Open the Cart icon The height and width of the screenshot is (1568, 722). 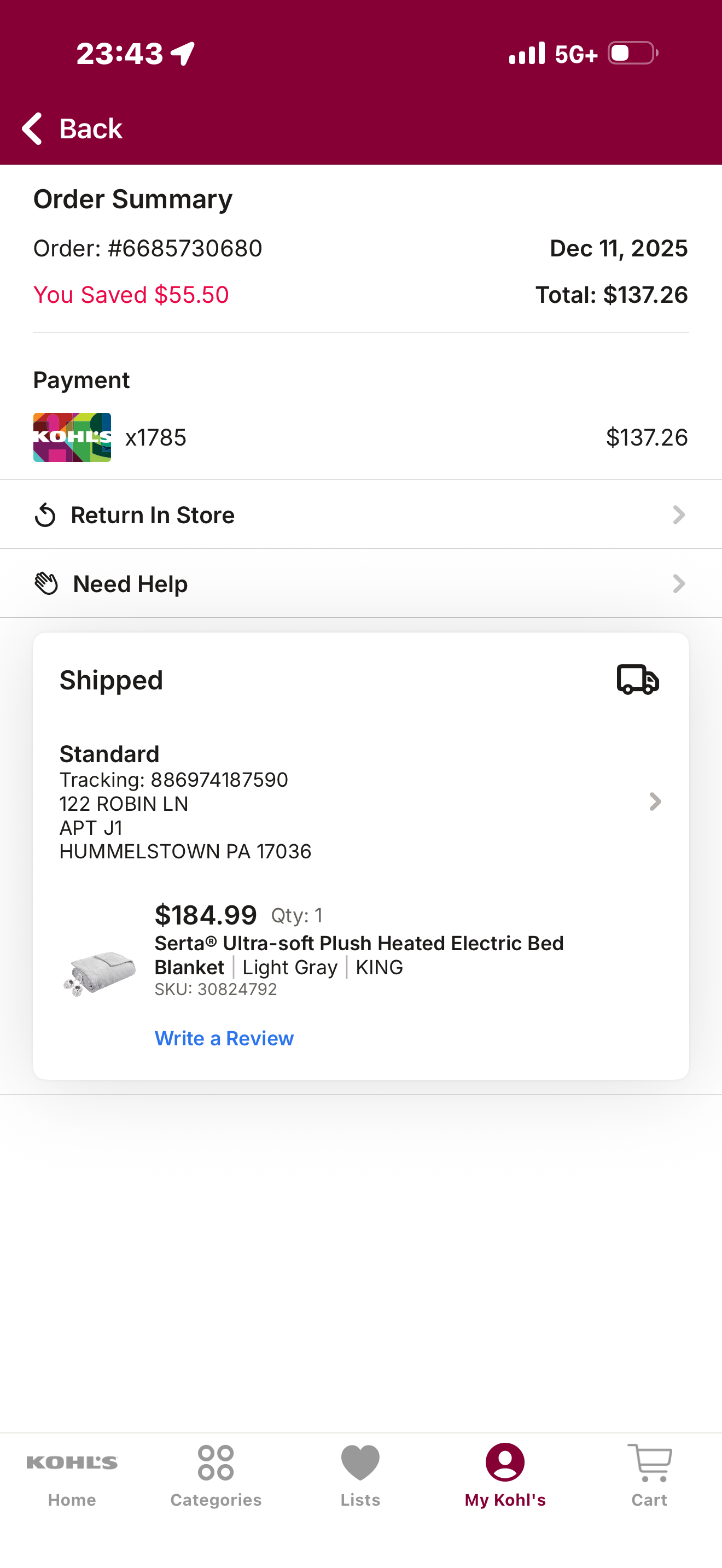point(650,1462)
